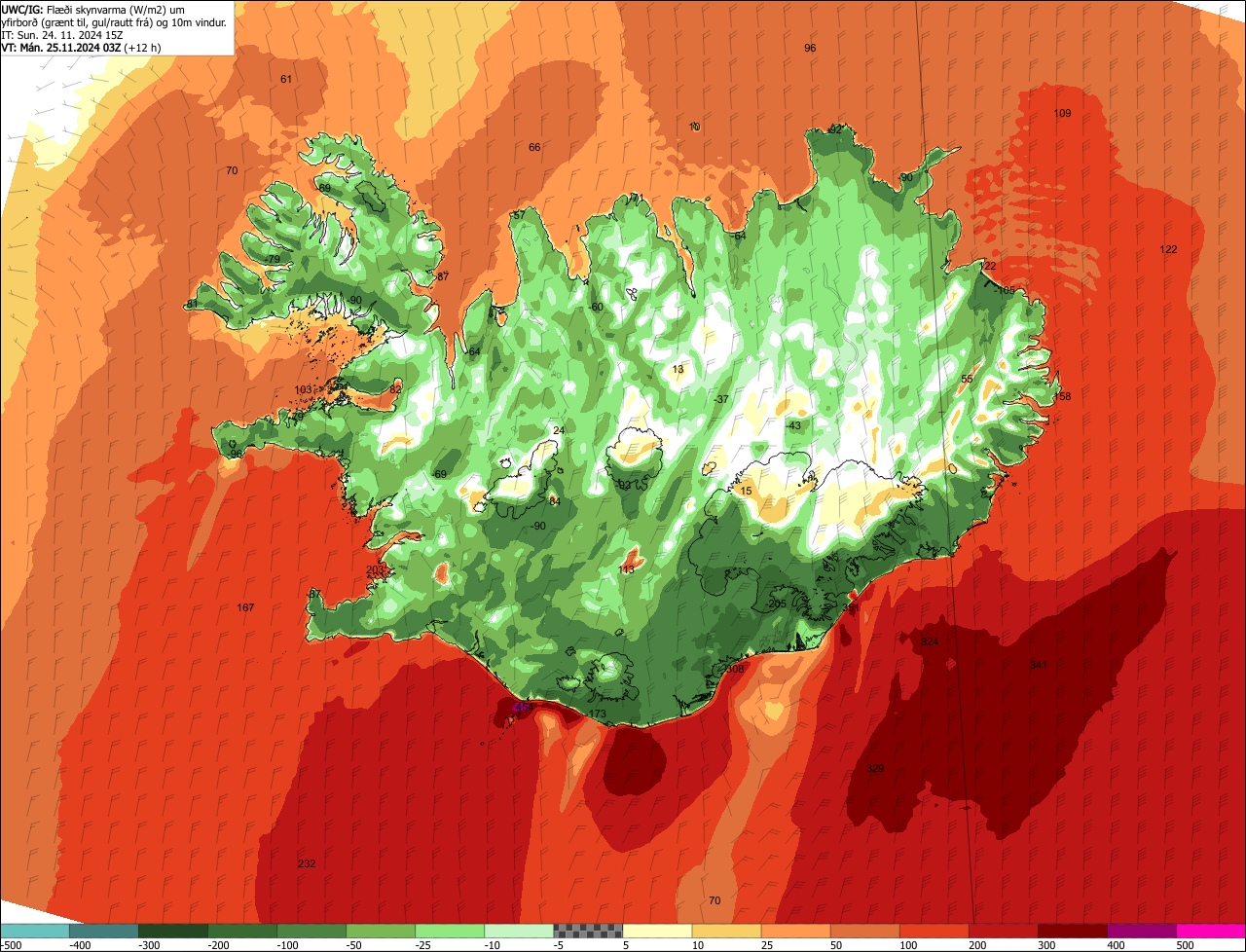The height and width of the screenshot is (952, 1246).
Task: Click the flux value 69 in the northern Westfjords
Action: (x=324, y=188)
